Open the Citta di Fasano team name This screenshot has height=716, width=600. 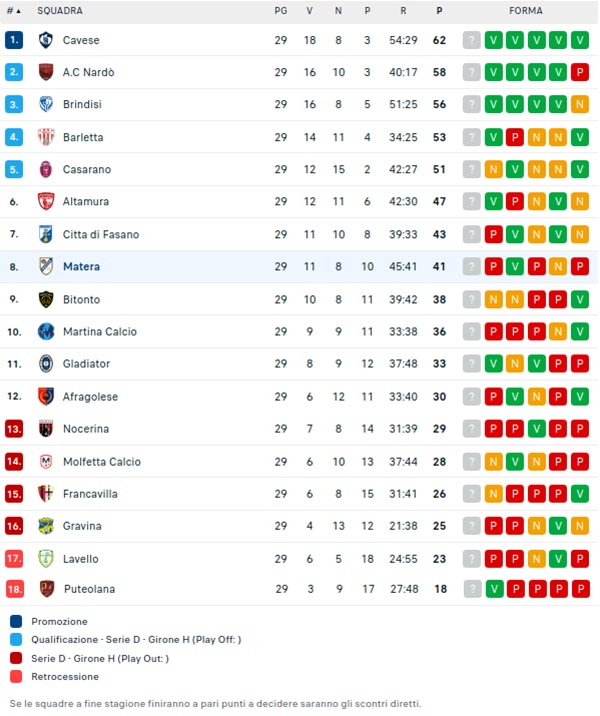pos(101,235)
